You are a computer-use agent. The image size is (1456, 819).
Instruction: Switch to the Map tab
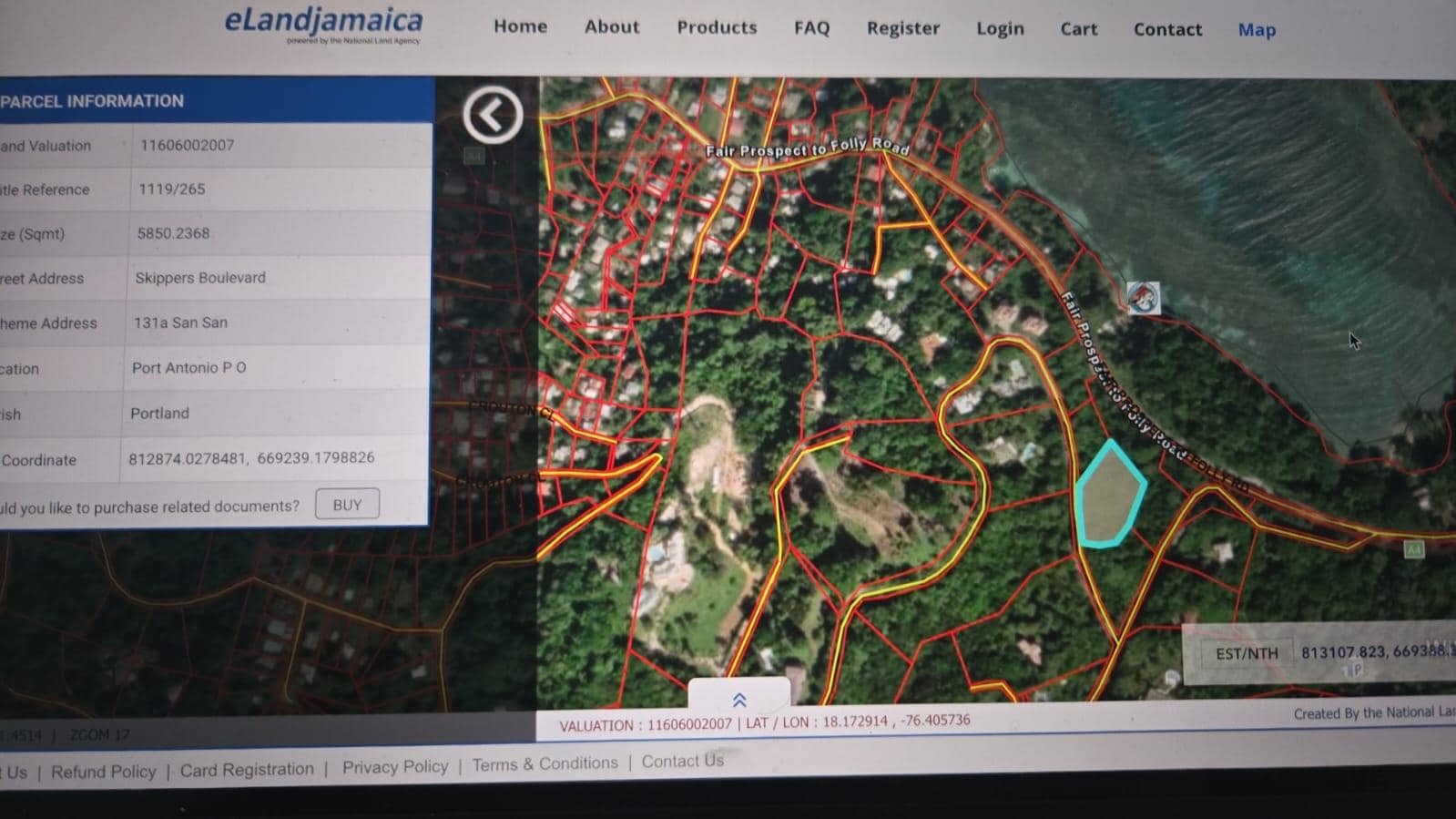(x=1257, y=30)
